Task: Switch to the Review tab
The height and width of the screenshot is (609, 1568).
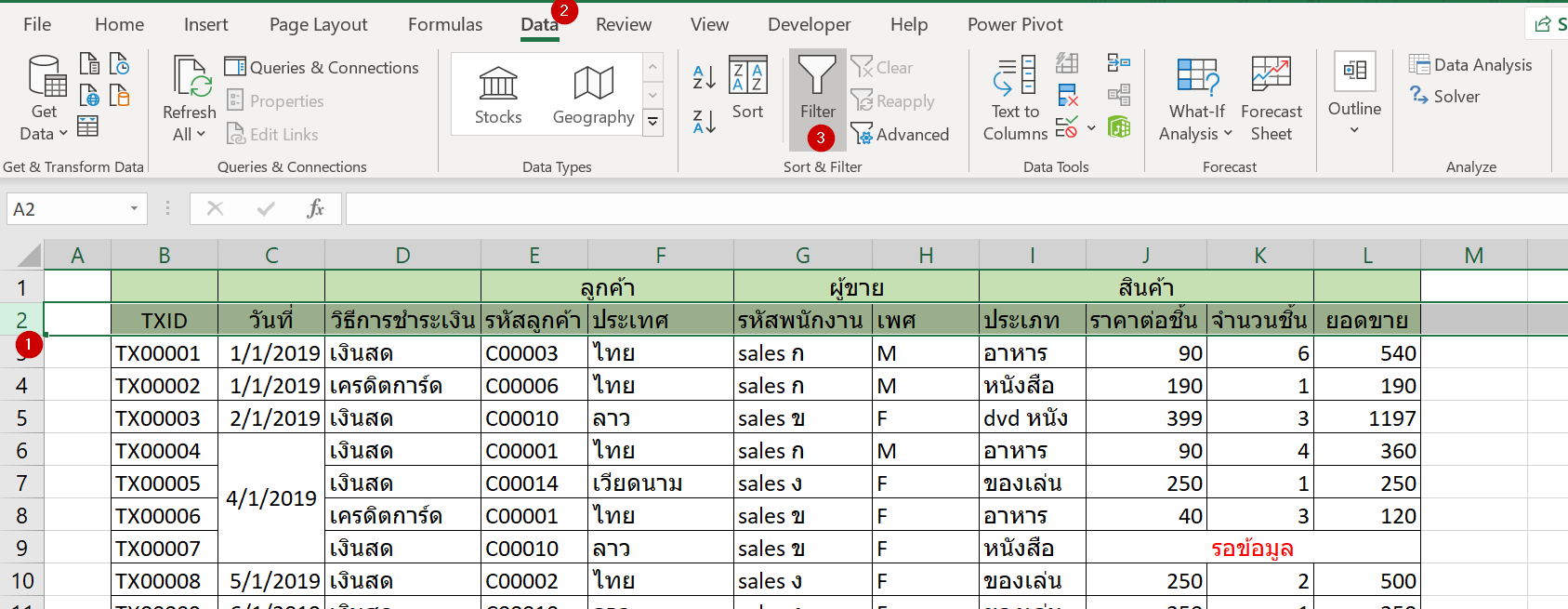Action: click(624, 24)
